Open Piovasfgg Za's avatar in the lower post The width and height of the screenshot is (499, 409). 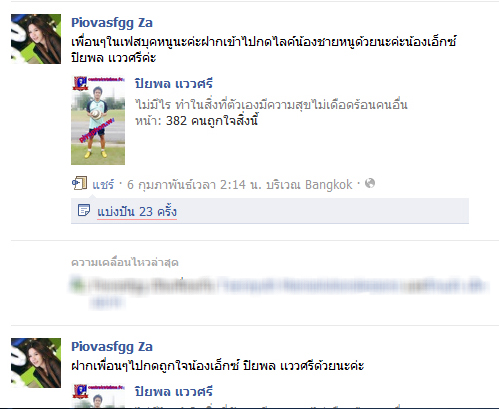36,363
